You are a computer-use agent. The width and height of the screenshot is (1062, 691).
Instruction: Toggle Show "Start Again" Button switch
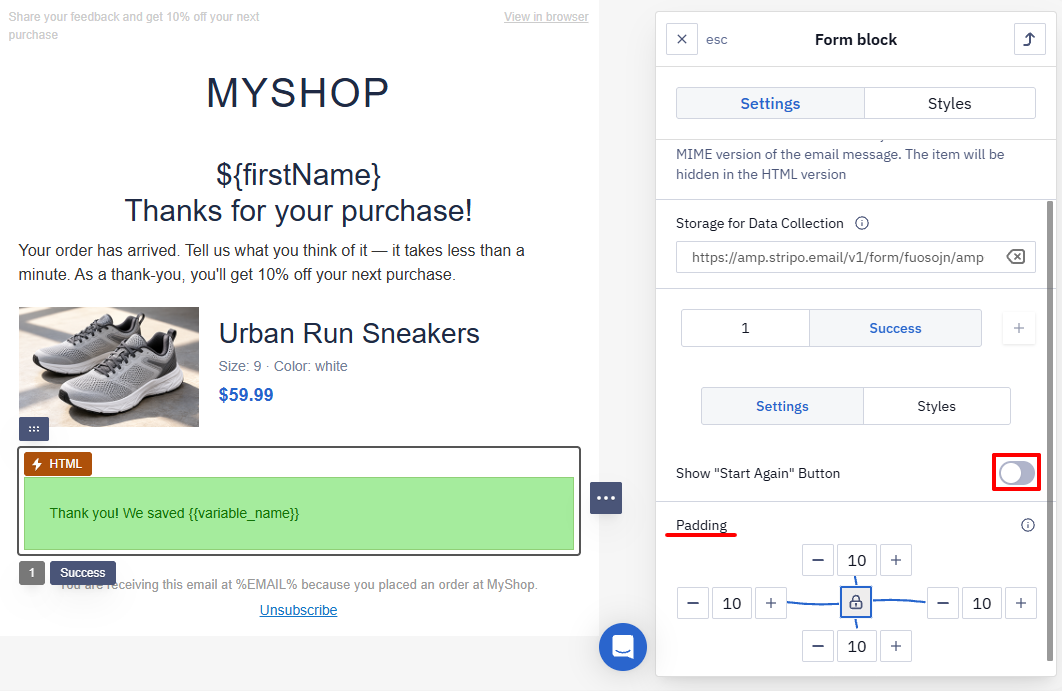pyautogui.click(x=1017, y=473)
